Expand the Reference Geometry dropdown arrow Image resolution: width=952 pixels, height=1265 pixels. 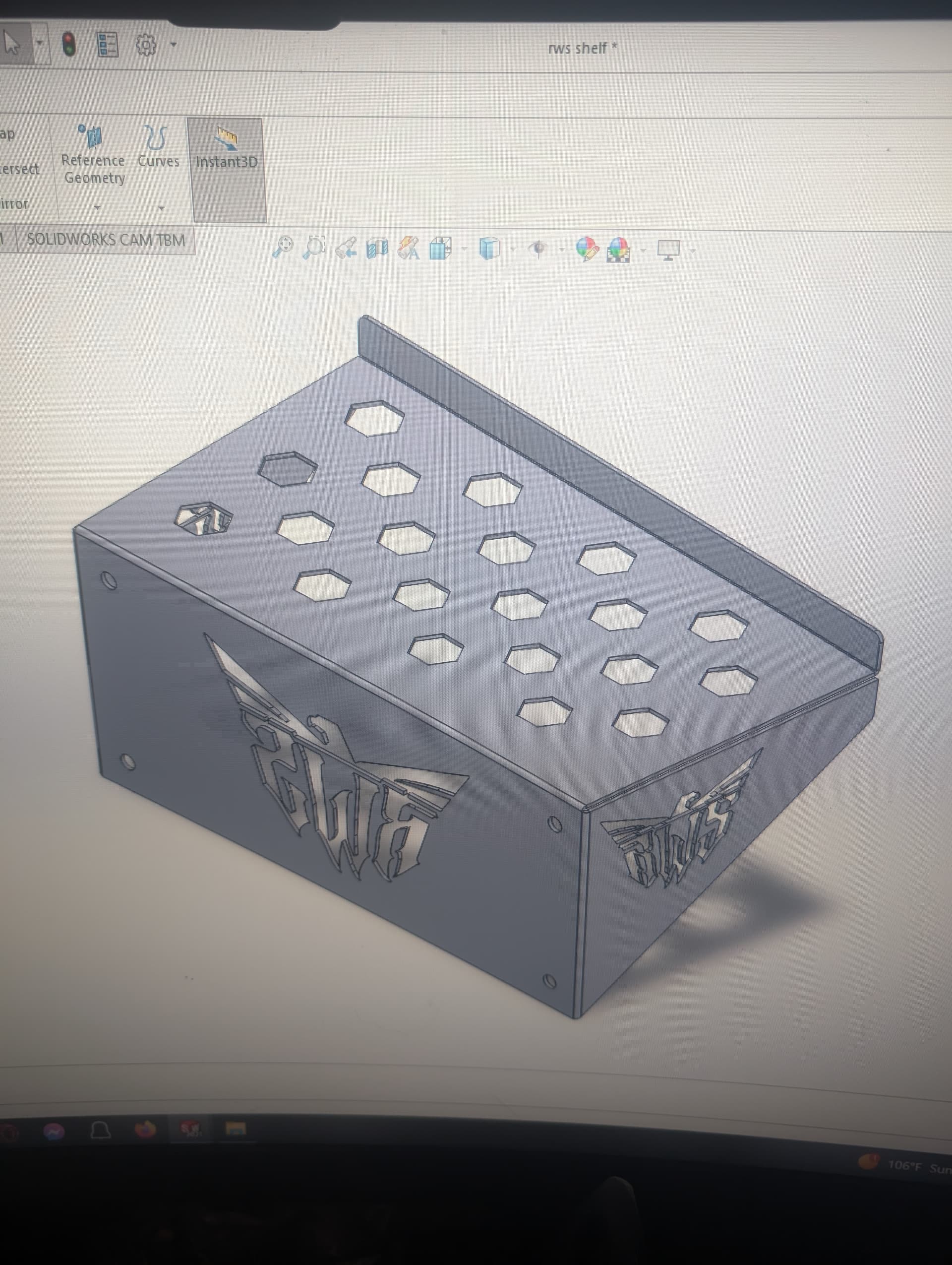pyautogui.click(x=97, y=207)
